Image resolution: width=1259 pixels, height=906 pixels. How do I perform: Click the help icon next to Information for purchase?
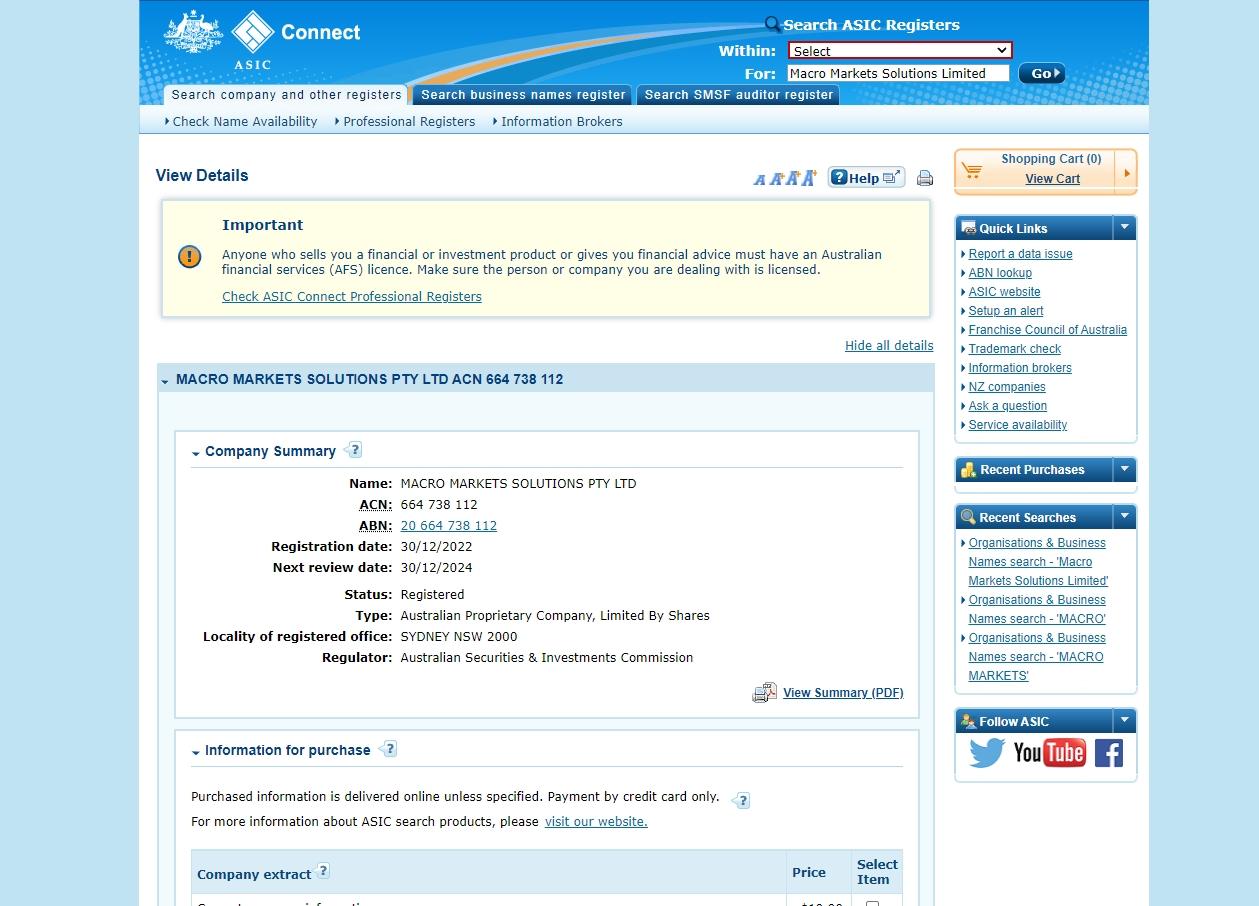tap(388, 748)
